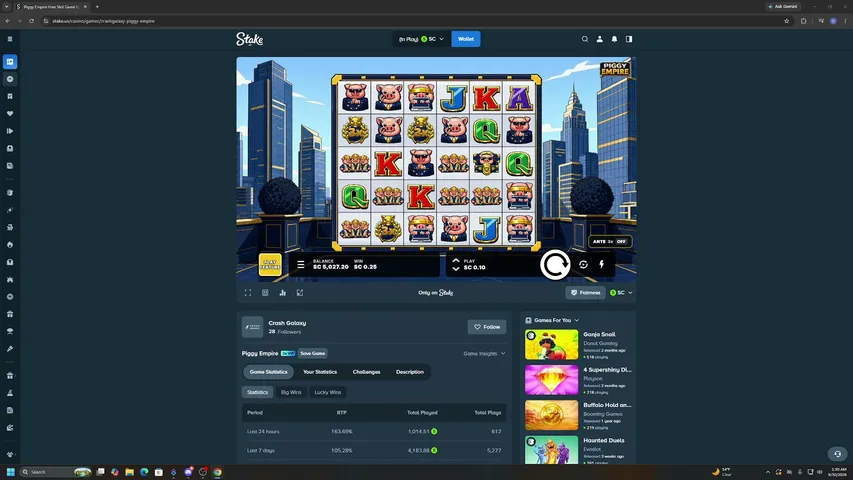Open the (In Play) SC currency dropdown
This screenshot has height=480, width=853.
[x=421, y=39]
